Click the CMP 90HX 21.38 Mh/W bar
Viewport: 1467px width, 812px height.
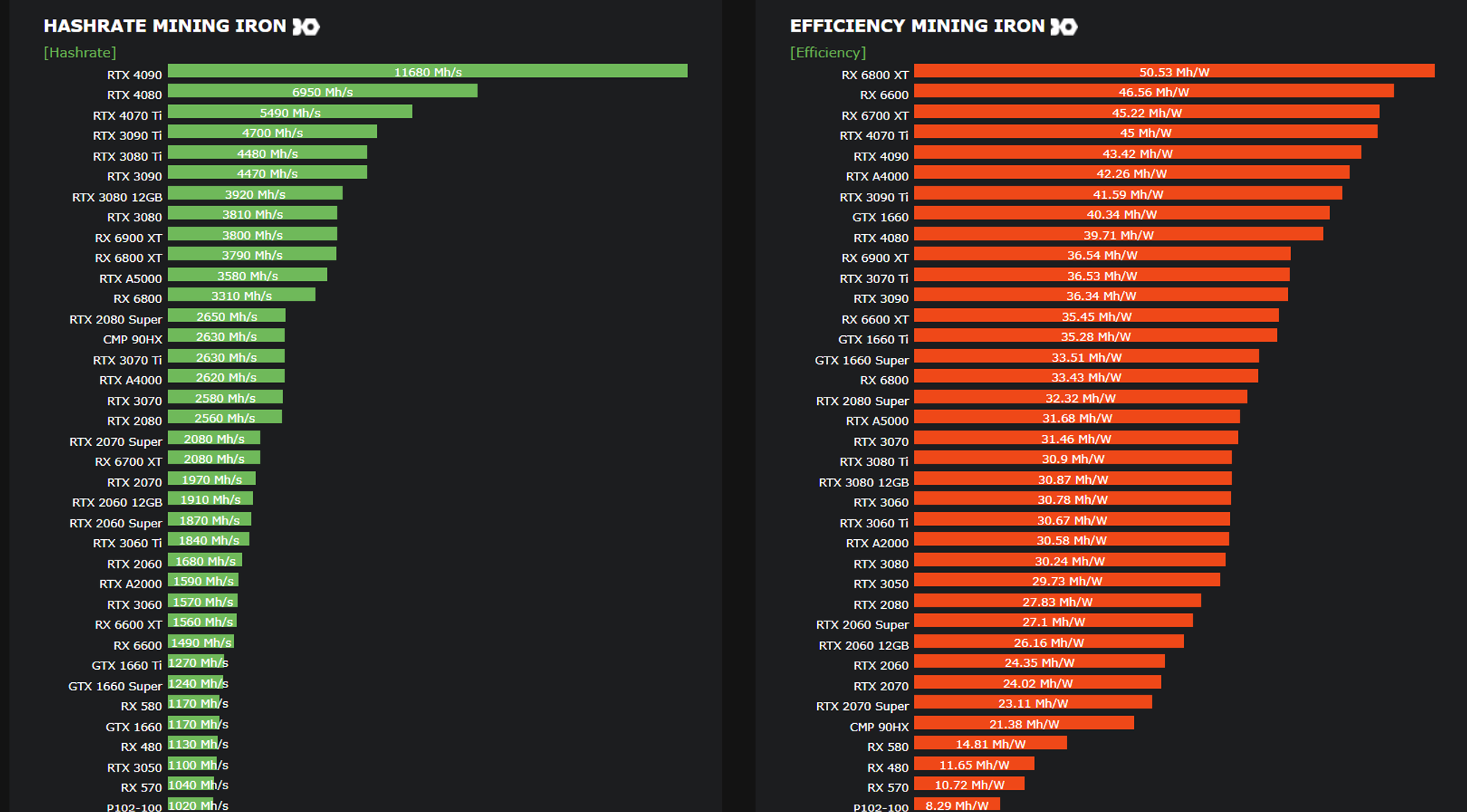tap(1024, 723)
